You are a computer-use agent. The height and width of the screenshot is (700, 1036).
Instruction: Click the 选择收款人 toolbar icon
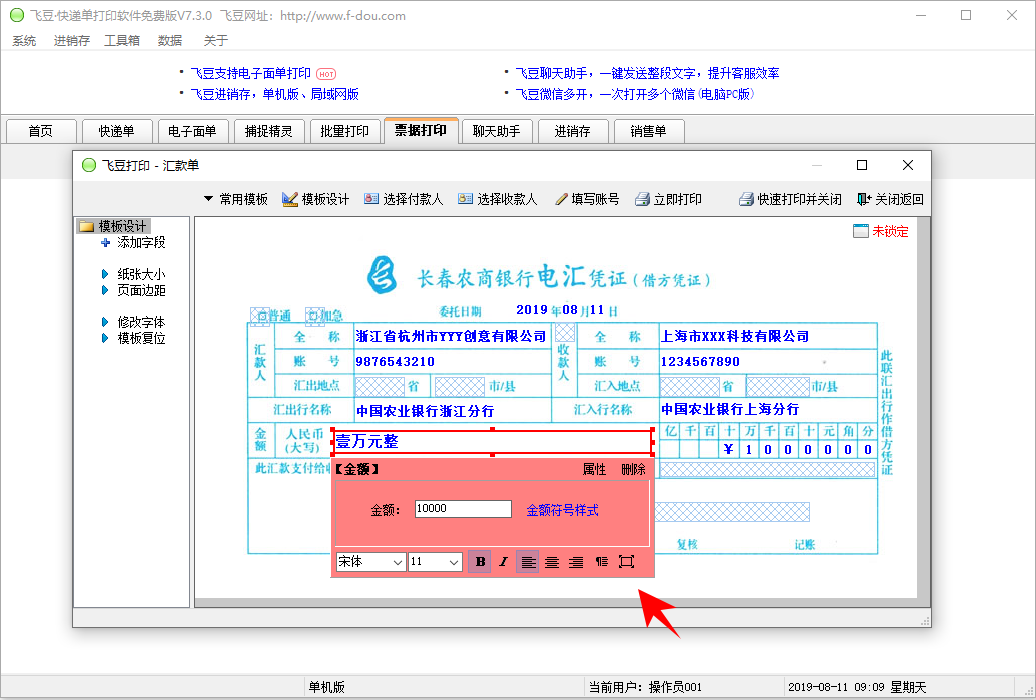(x=465, y=199)
